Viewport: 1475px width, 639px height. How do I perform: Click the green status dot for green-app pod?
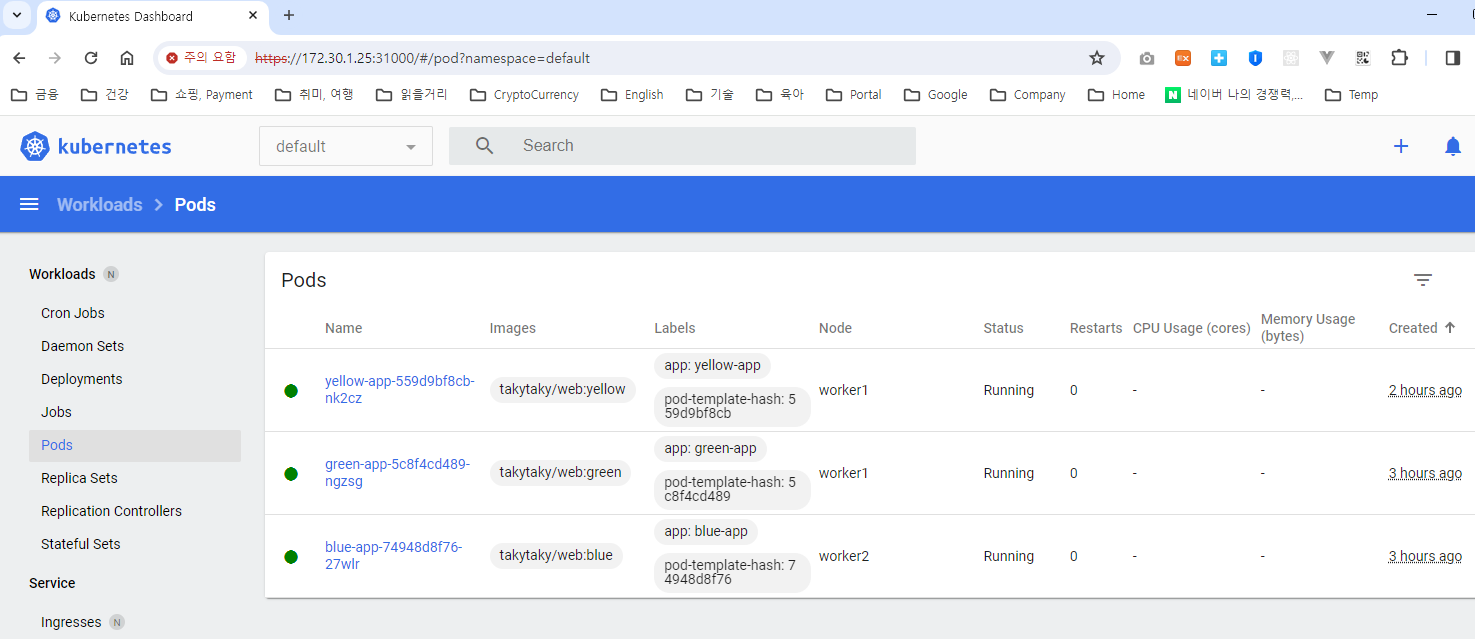coord(291,474)
